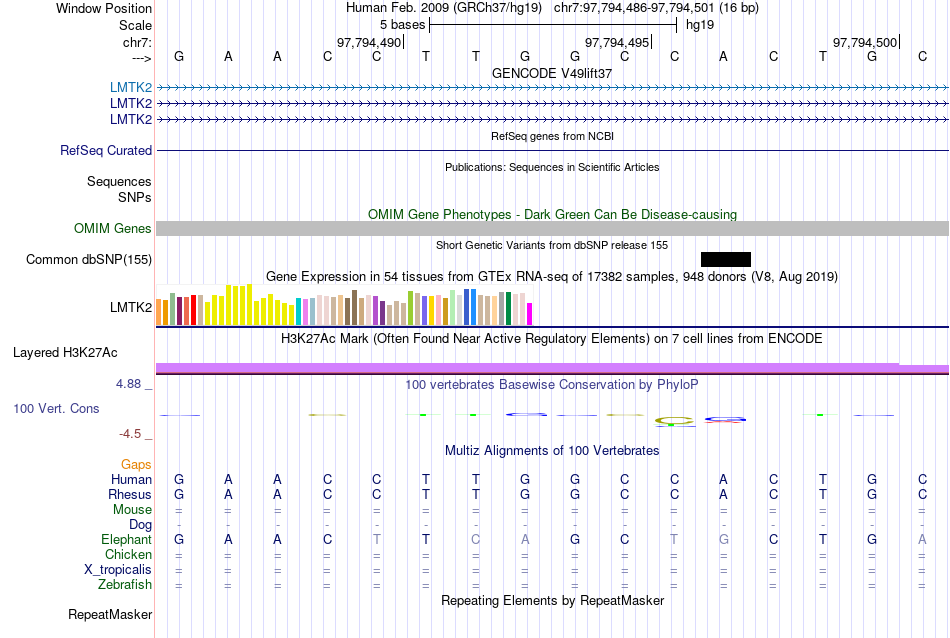
Task: Click the purple H3K27Ac signal band
Action: point(552,368)
